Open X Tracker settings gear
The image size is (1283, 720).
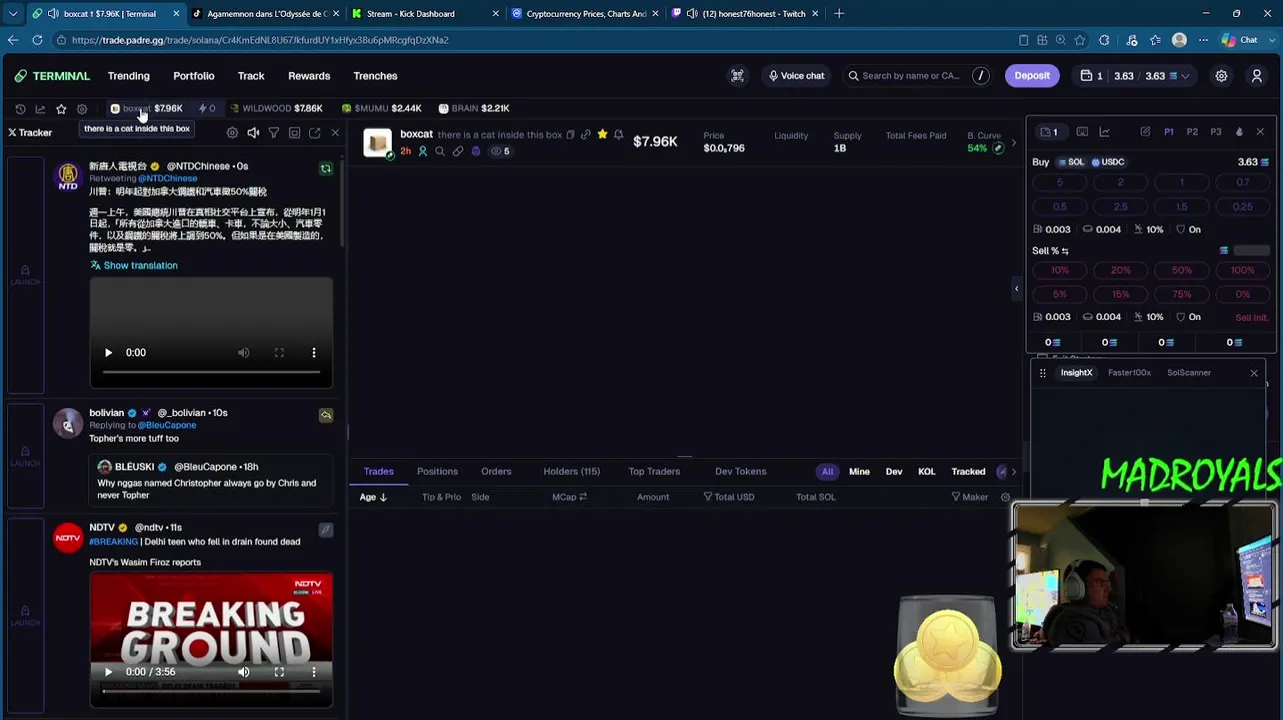point(232,133)
